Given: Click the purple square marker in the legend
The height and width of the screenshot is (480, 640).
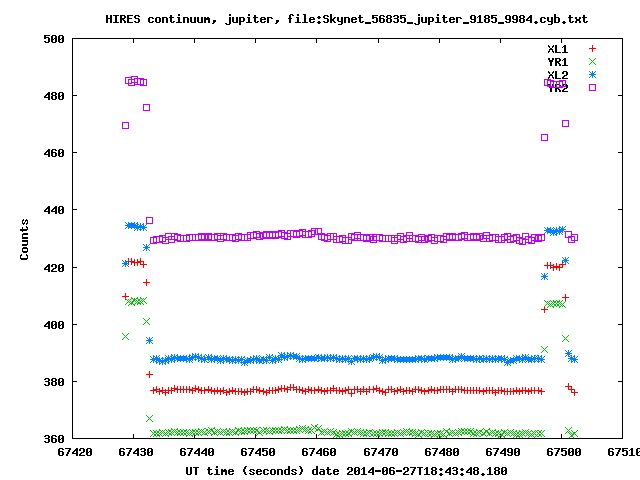Looking at the screenshot, I should [x=592, y=87].
